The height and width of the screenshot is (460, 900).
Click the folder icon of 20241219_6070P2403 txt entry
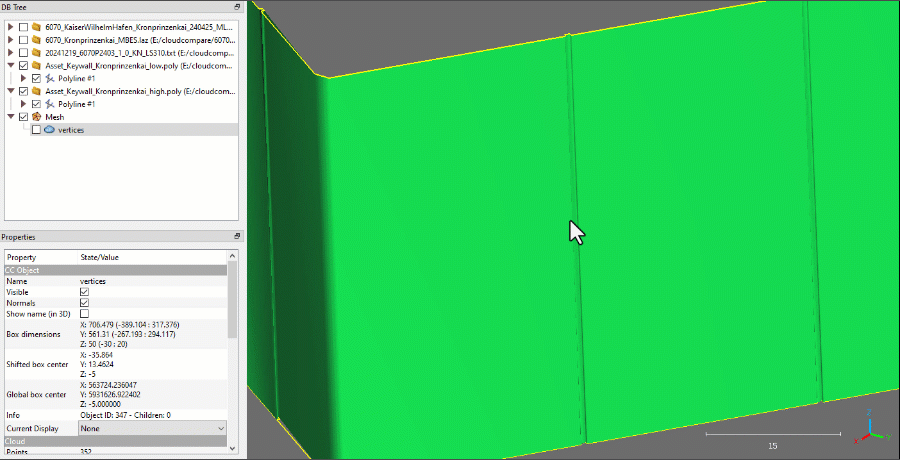pos(37,53)
